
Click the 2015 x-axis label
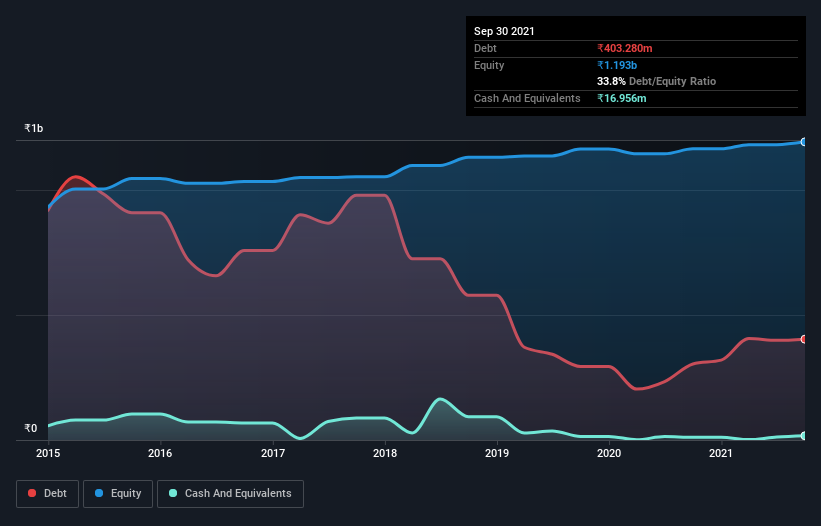(48, 453)
